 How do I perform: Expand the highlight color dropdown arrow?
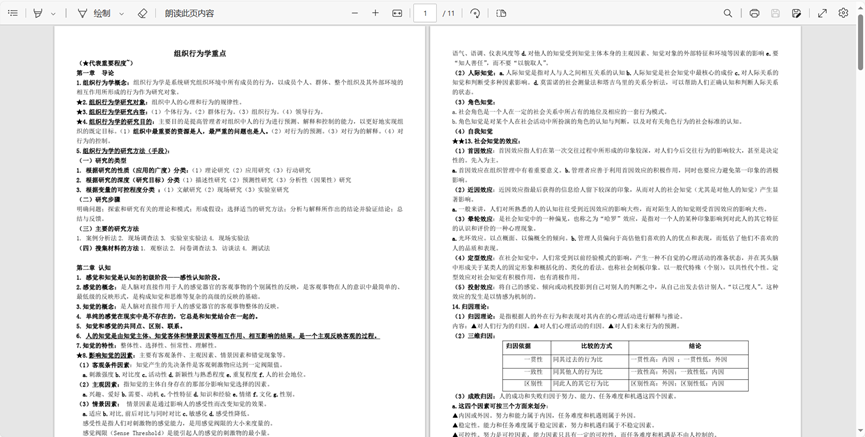click(x=53, y=13)
